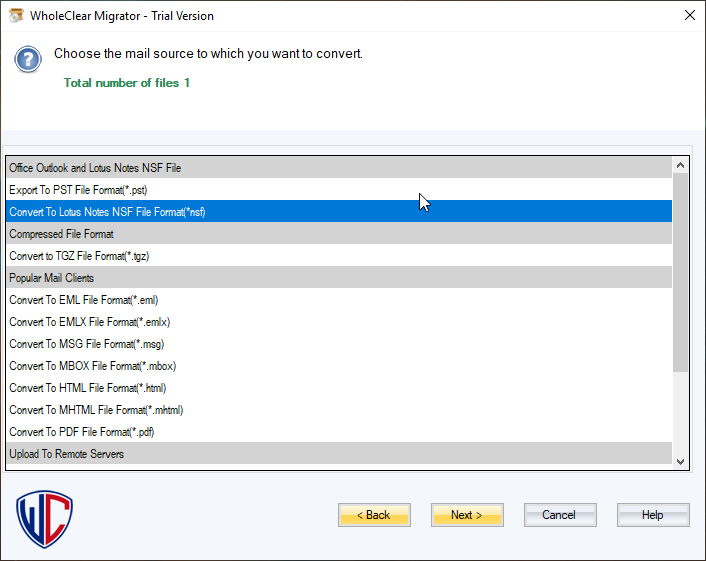The image size is (706, 561).
Task: Cancel the migration wizard
Action: [x=560, y=515]
